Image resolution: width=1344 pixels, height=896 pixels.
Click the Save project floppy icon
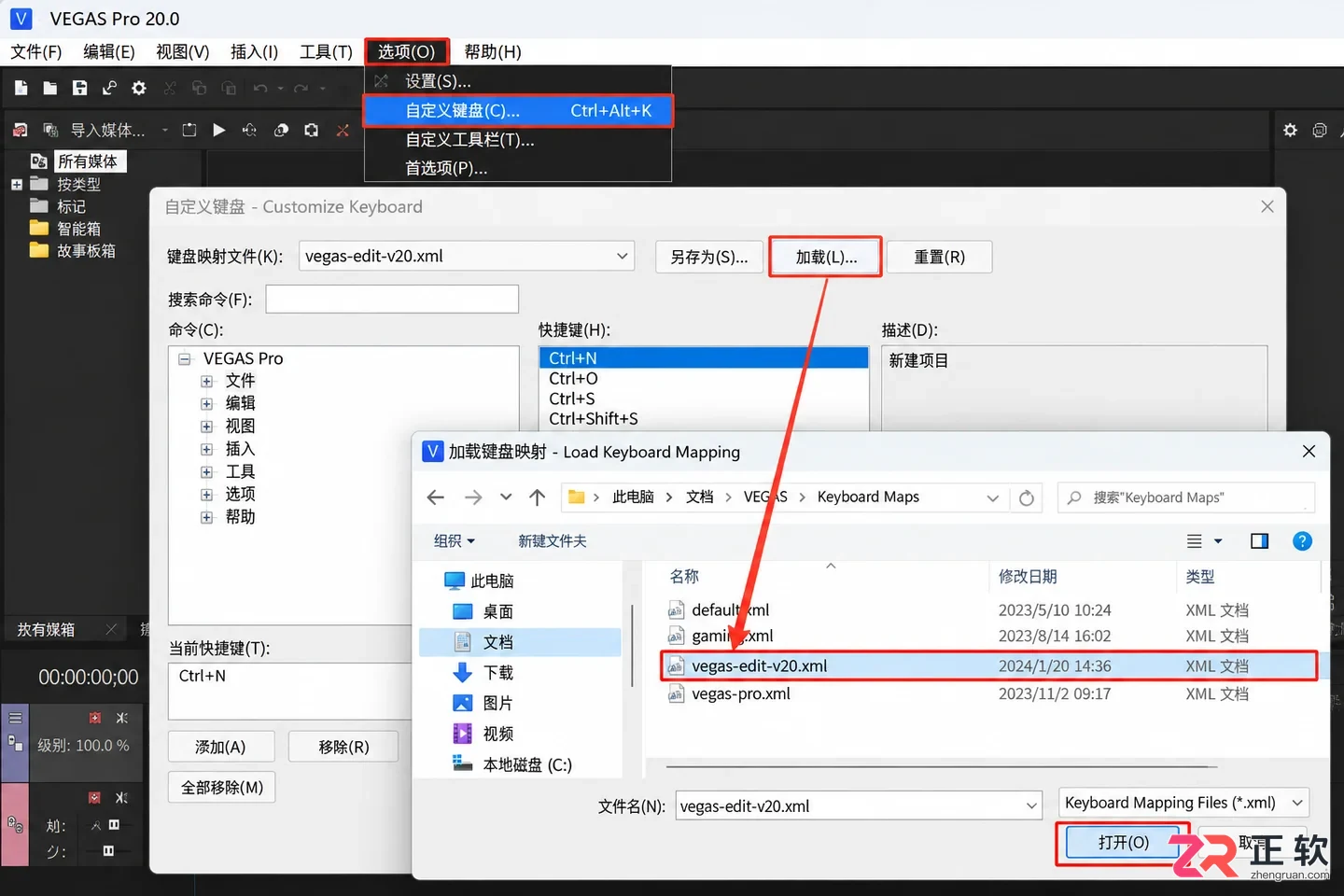(80, 88)
